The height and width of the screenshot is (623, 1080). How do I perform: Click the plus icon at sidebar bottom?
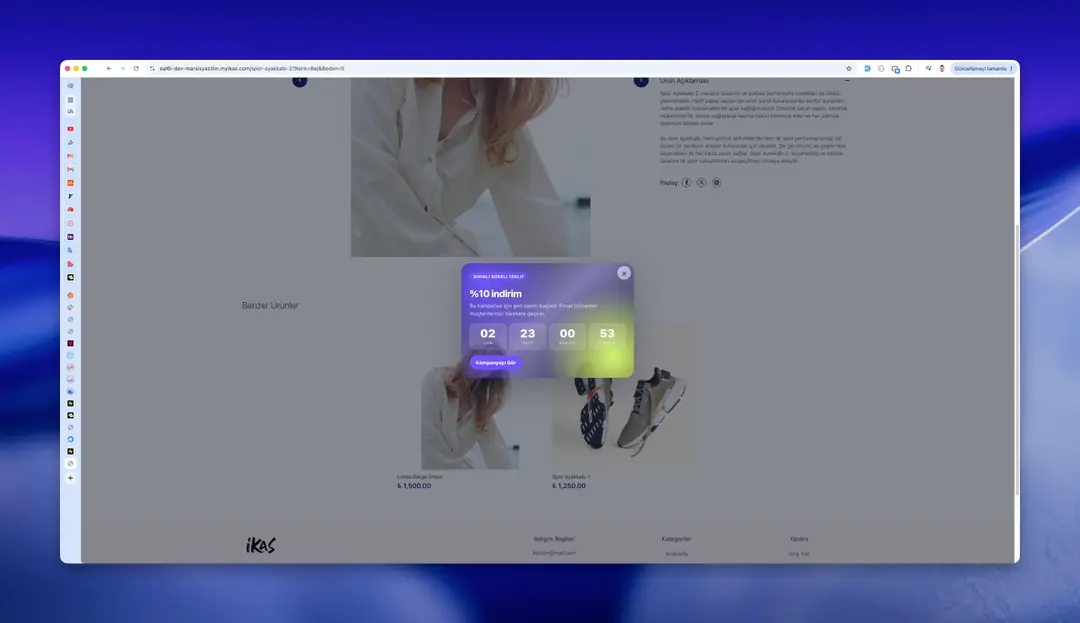70,478
